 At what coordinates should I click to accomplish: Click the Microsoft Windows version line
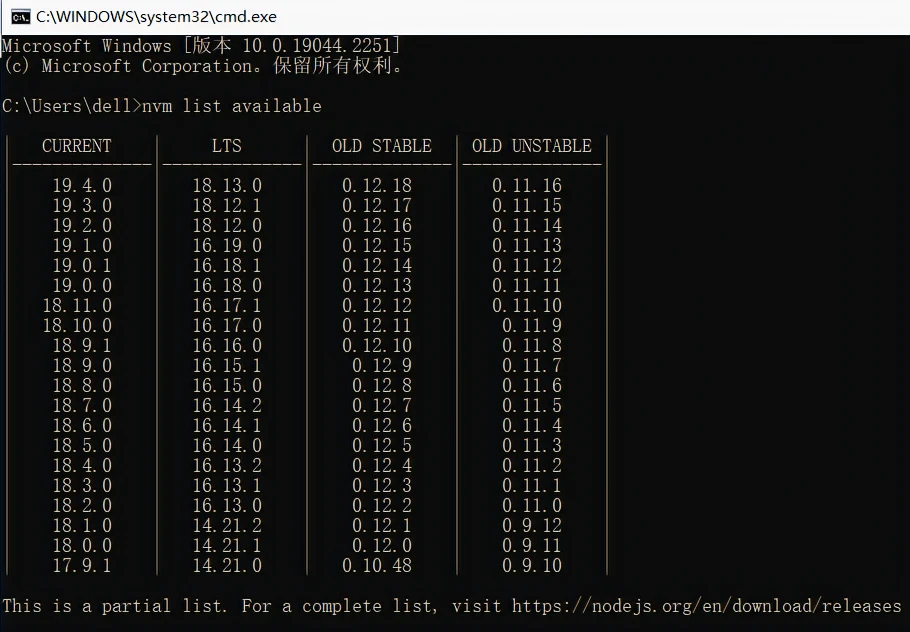[x=201, y=46]
